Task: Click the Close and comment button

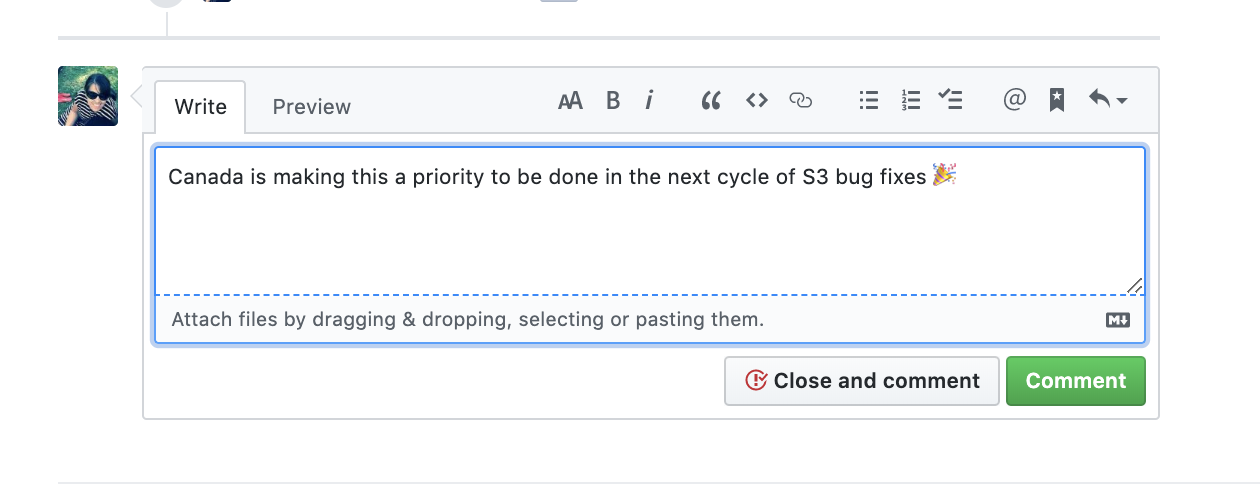Action: tap(862, 381)
